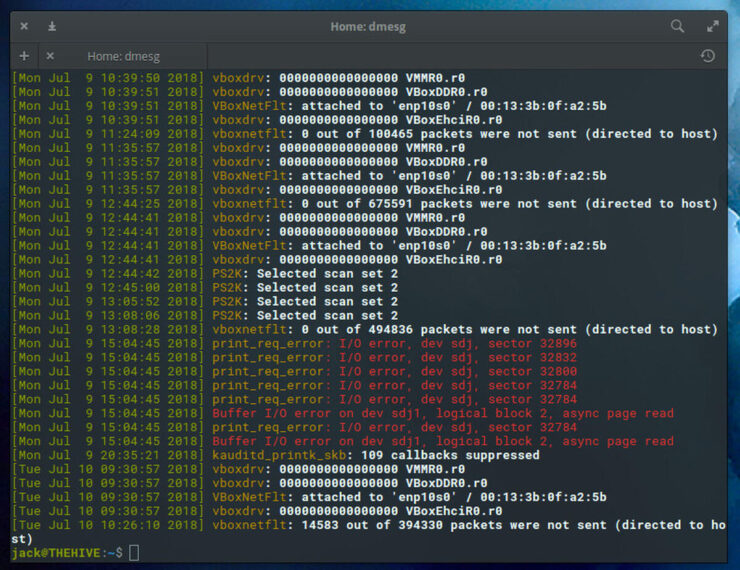Open a new terminal tab with plus
Viewport: 740px width, 570px height.
[24, 56]
